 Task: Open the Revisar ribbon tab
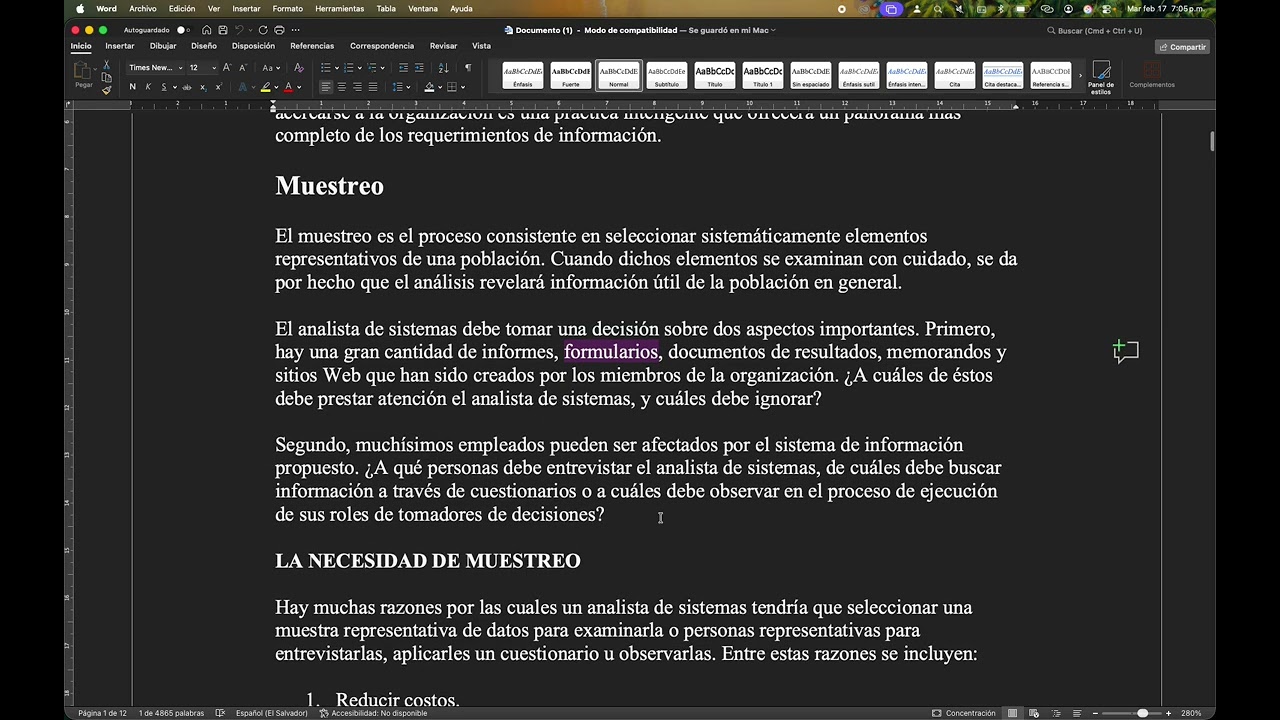pos(443,46)
